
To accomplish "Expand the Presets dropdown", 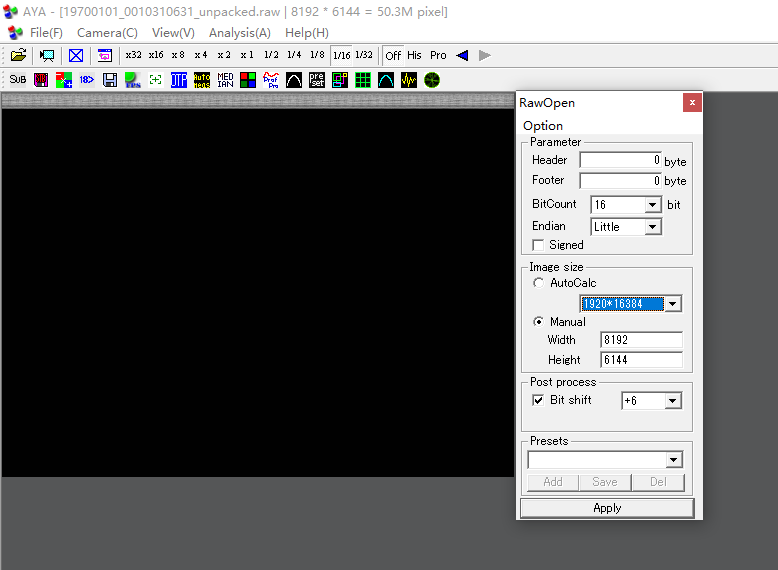I will tap(673, 460).
